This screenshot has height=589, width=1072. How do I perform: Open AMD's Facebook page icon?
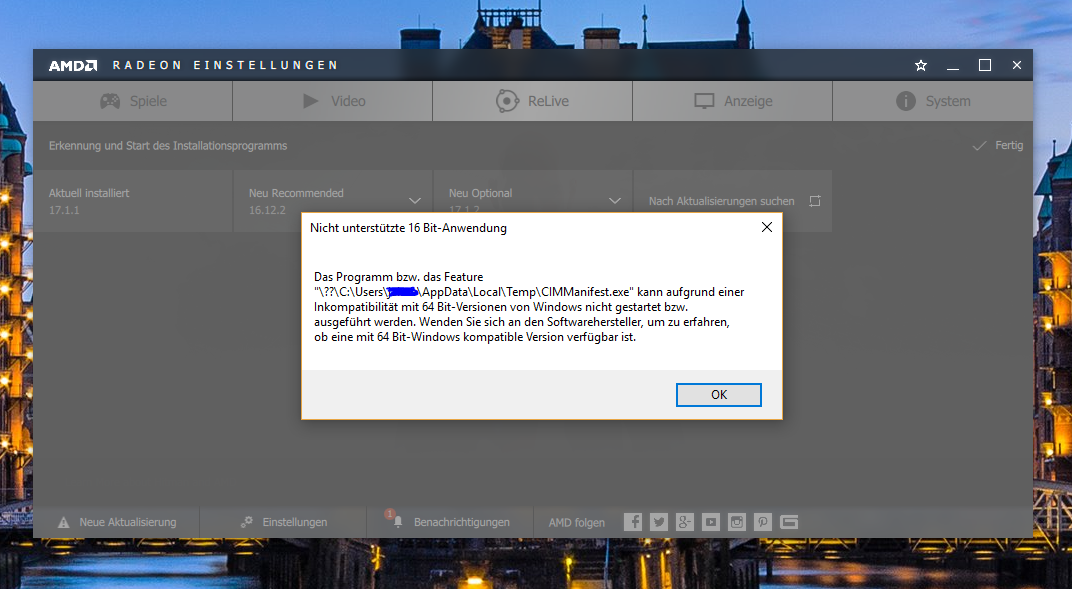633,522
